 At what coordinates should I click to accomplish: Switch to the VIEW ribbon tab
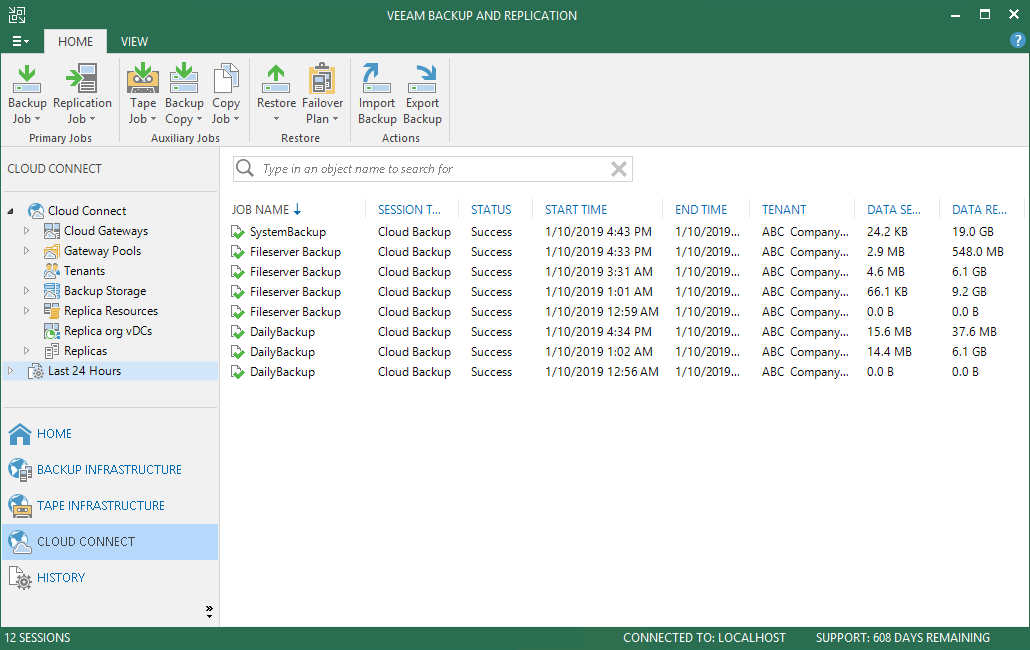[134, 41]
